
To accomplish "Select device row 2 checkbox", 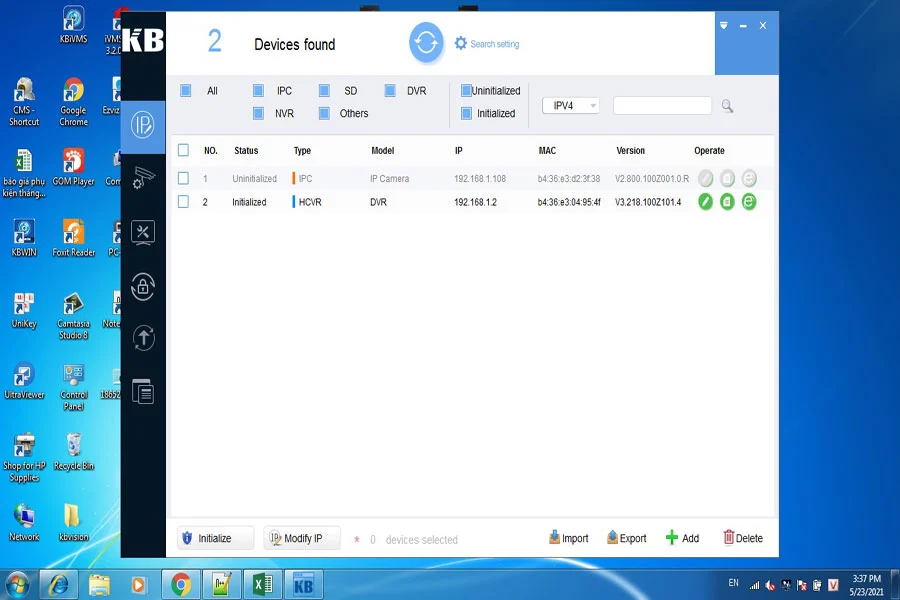I will 183,202.
